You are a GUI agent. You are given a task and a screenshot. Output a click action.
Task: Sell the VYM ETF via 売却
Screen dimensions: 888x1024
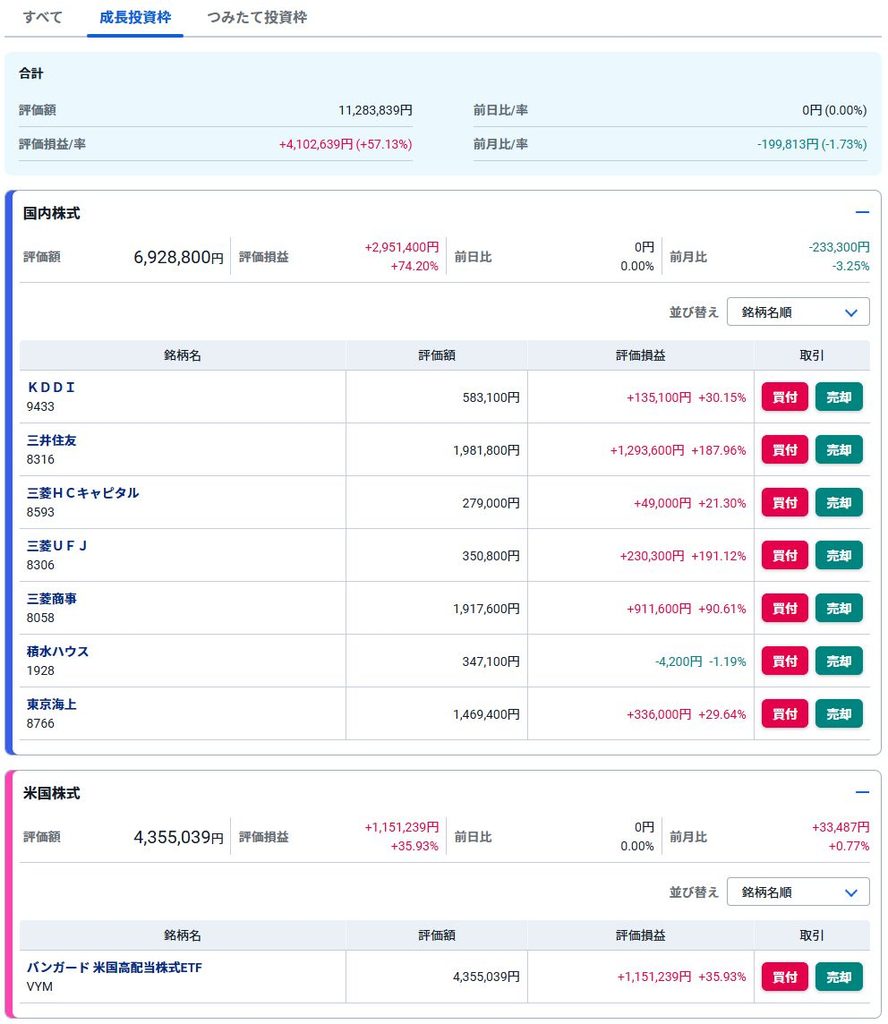[839, 977]
